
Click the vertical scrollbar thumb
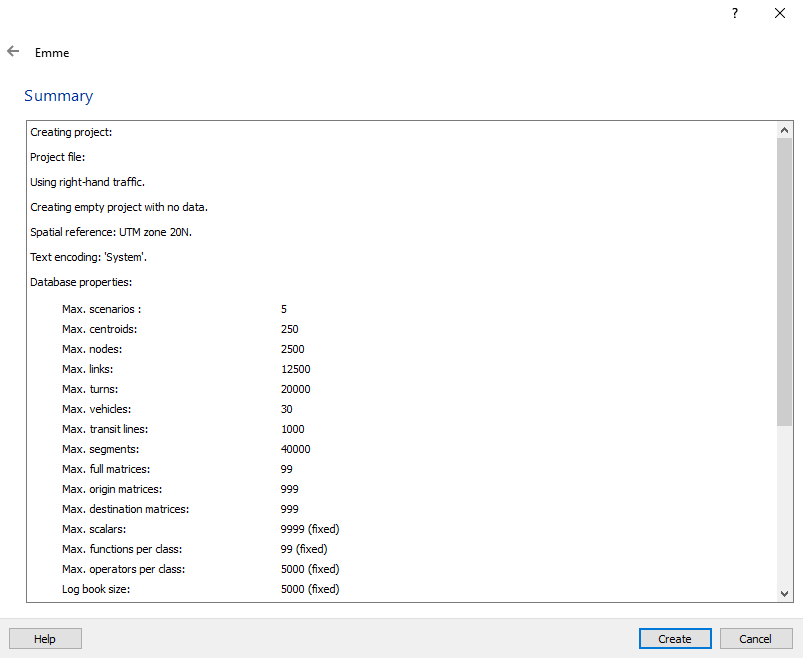point(785,280)
